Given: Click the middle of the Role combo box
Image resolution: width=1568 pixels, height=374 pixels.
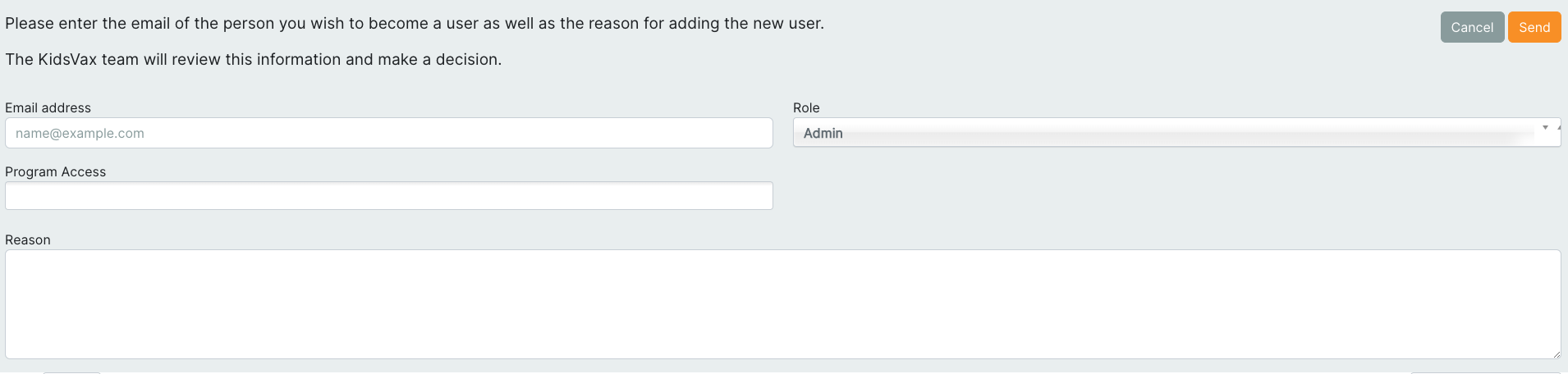Looking at the screenshot, I should coord(1176,133).
